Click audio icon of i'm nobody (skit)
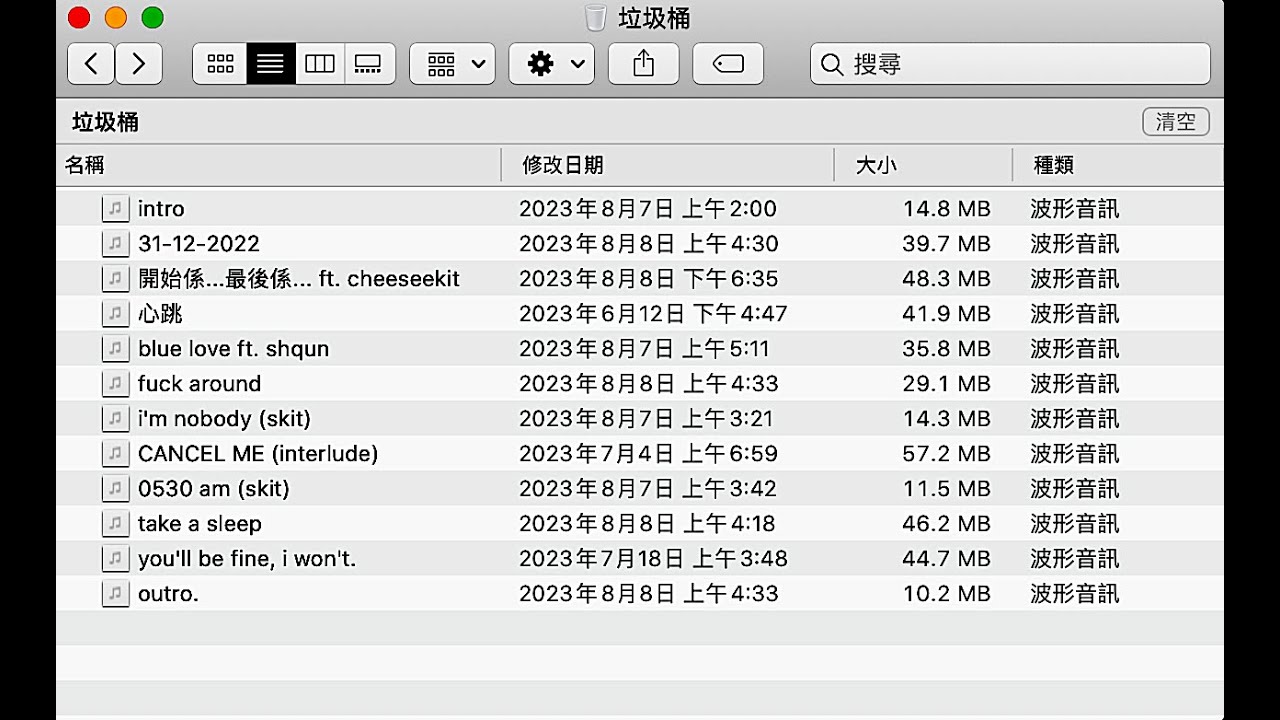Image resolution: width=1280 pixels, height=720 pixels. pos(116,419)
